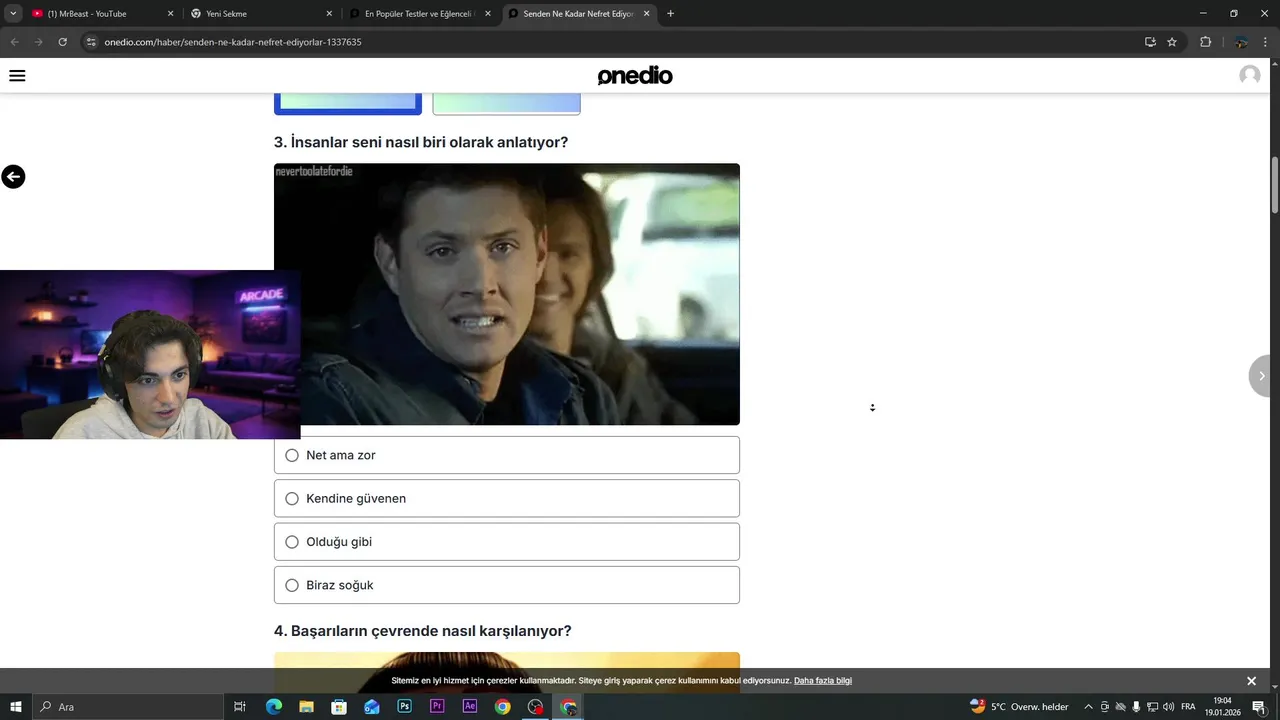Screen dimensions: 1280x720
Task: Open Mail app from taskbar
Action: pos(372,707)
